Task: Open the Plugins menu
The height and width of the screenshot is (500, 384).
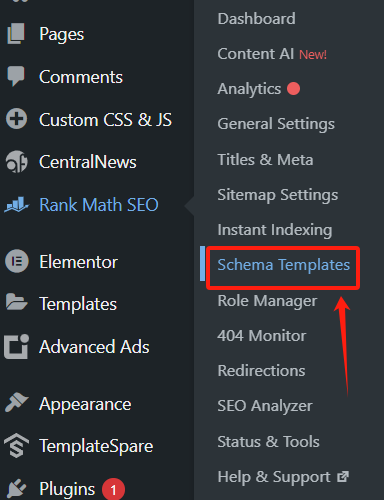Action: (67, 490)
